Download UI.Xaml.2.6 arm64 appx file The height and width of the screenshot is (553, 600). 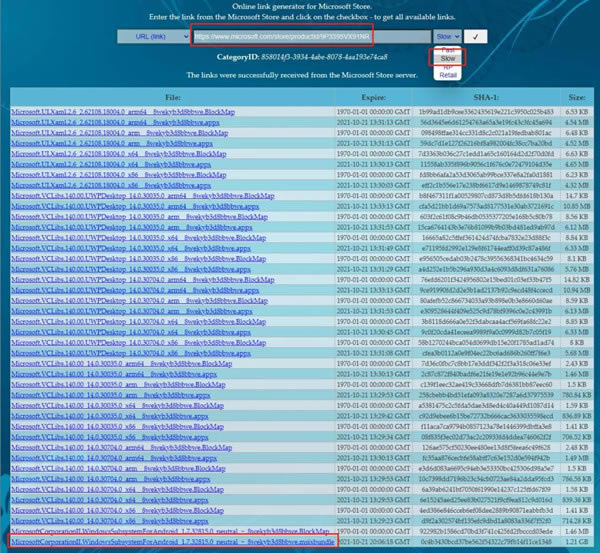pyautogui.click(x=115, y=122)
